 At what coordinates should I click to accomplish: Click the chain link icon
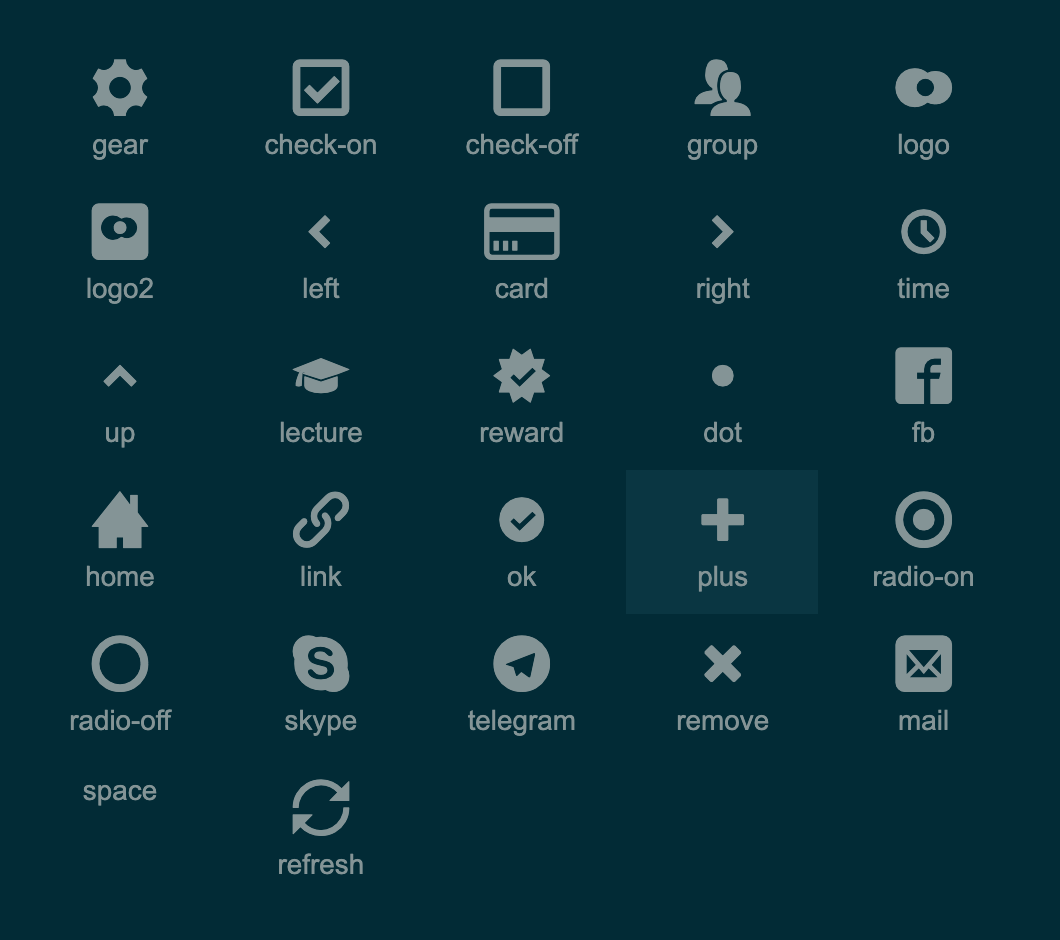[x=321, y=520]
